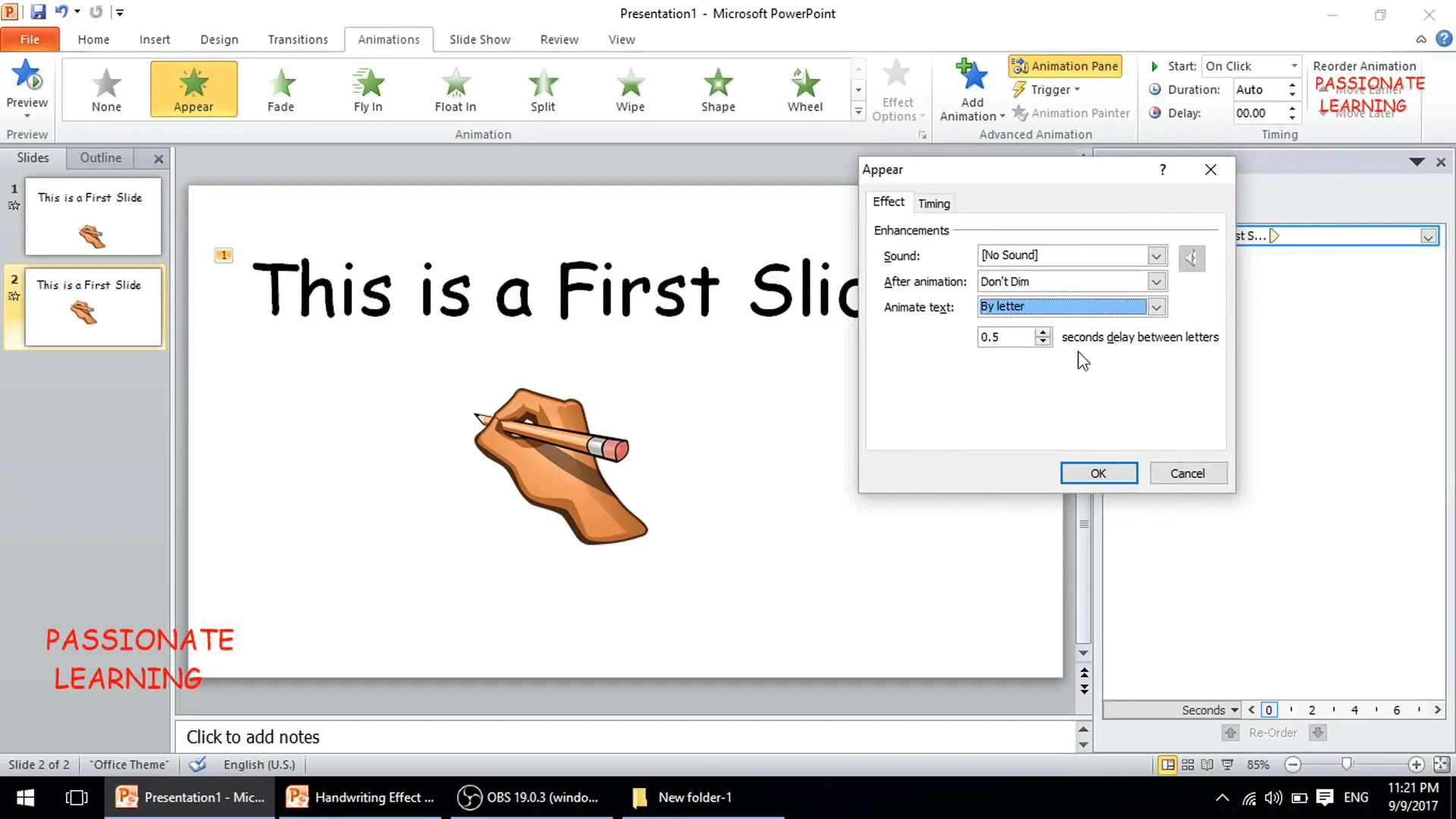
Task: Open the Trigger dropdown
Action: tap(1046, 89)
